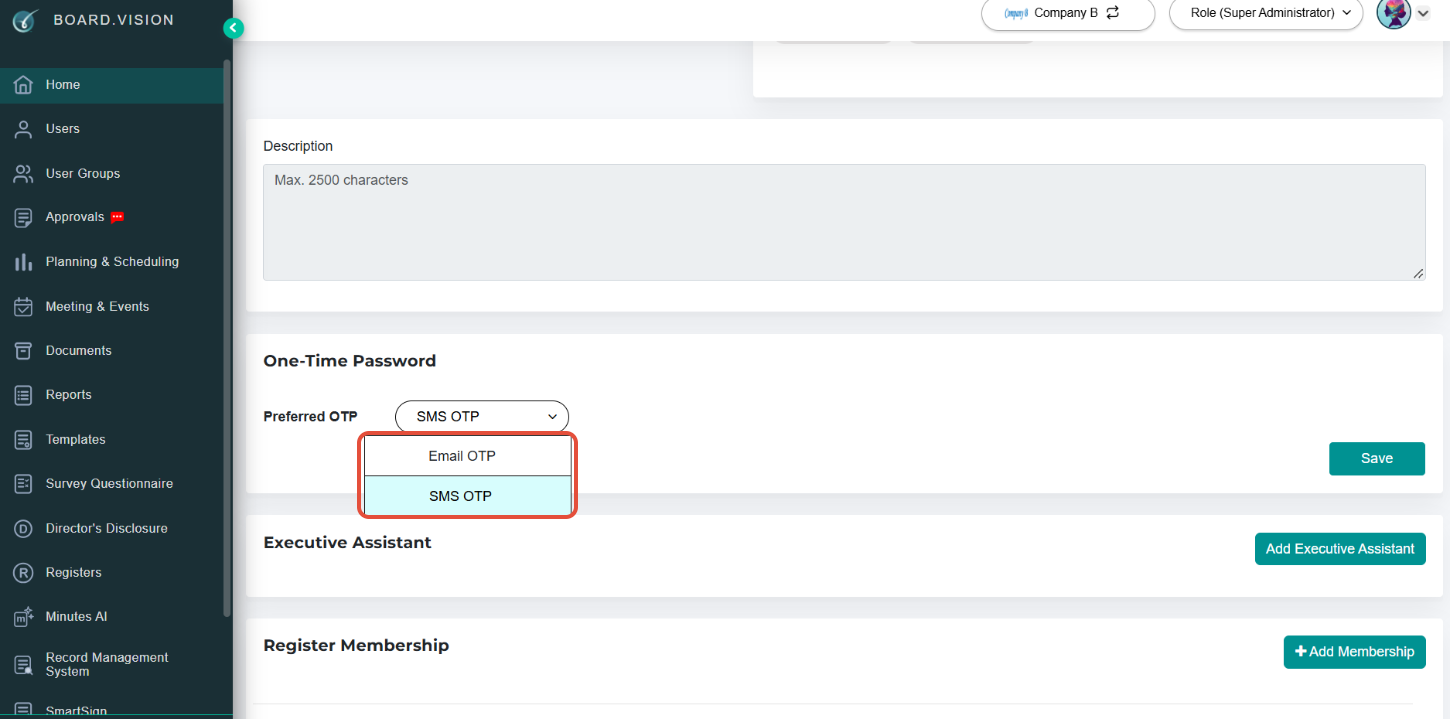Click Add Executive Assistant button

click(x=1340, y=549)
